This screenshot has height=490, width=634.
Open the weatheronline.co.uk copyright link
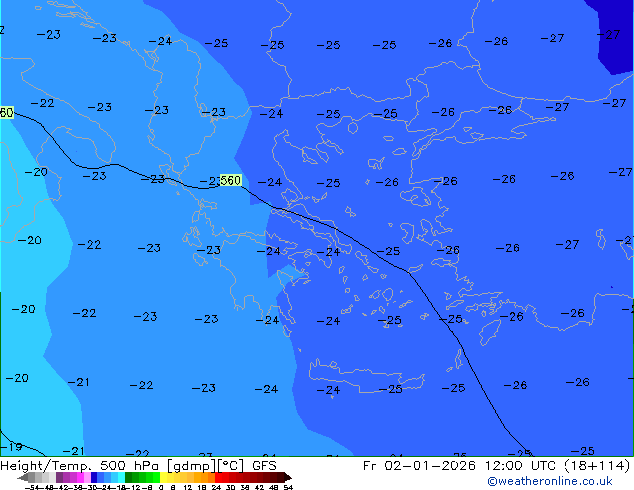[x=550, y=481]
